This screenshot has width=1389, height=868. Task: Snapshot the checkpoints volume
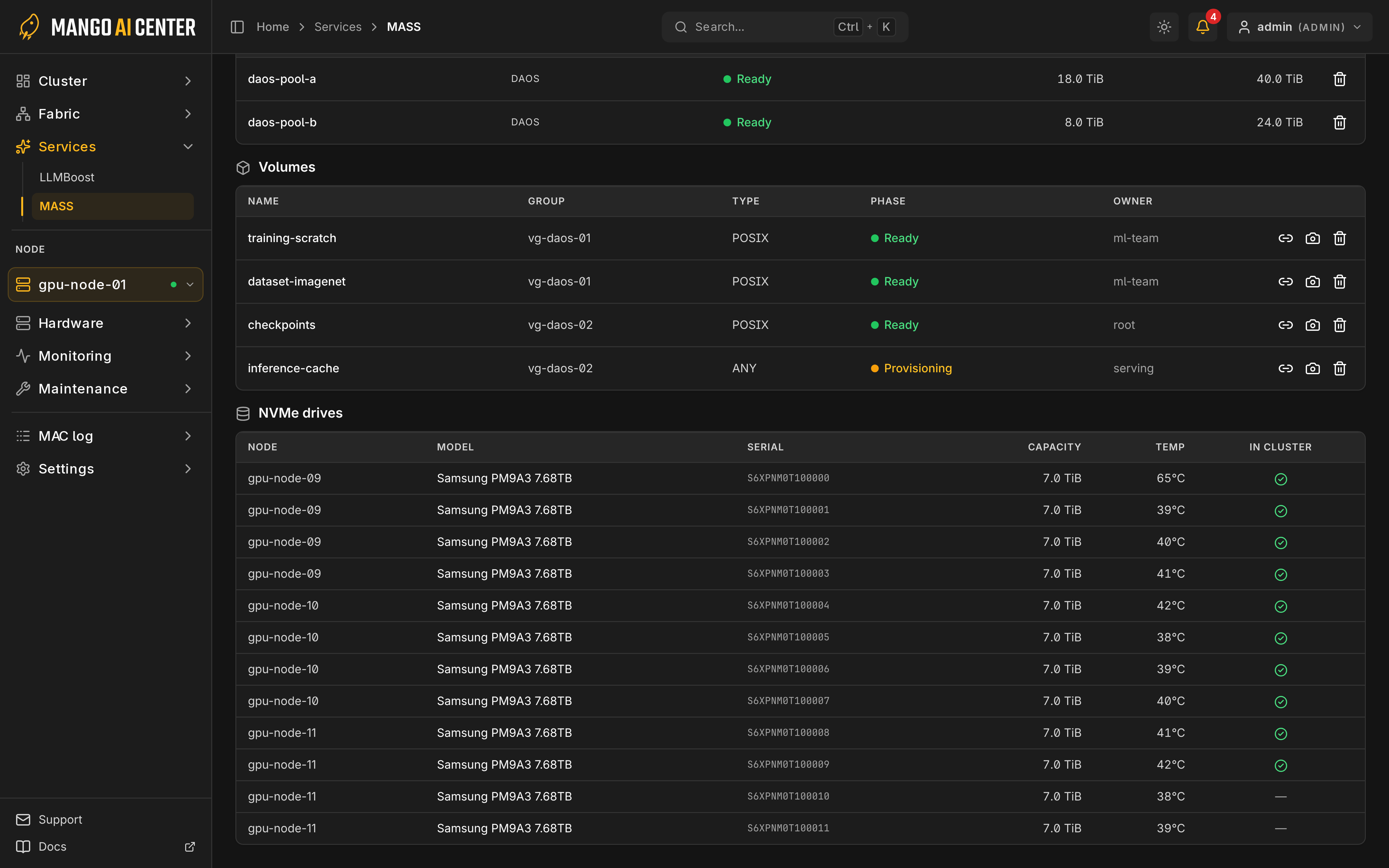[1313, 325]
